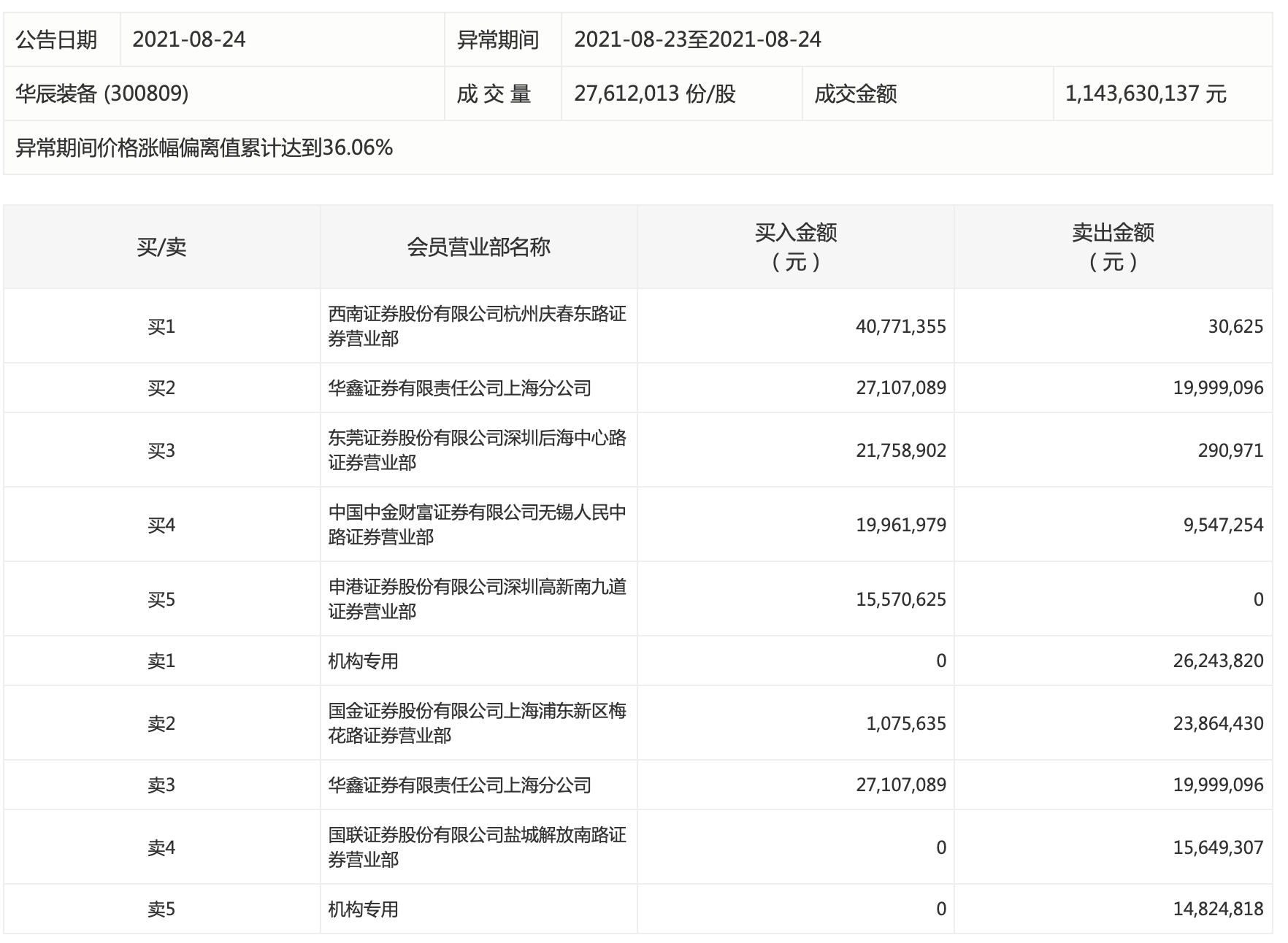
Task: Select buy amount 1,075,635
Action: point(906,723)
